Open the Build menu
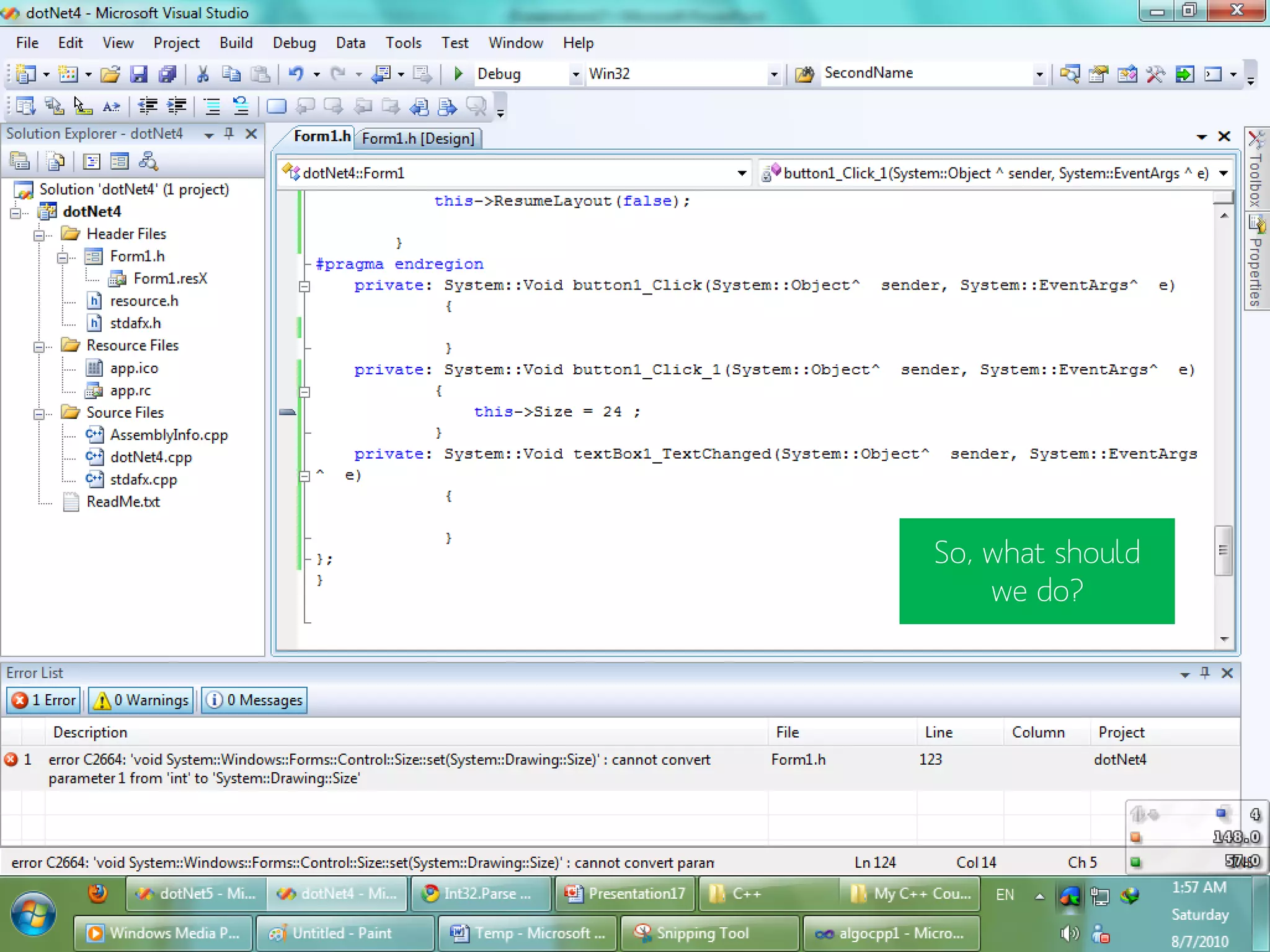Screen dimensions: 1270x952 (236, 43)
